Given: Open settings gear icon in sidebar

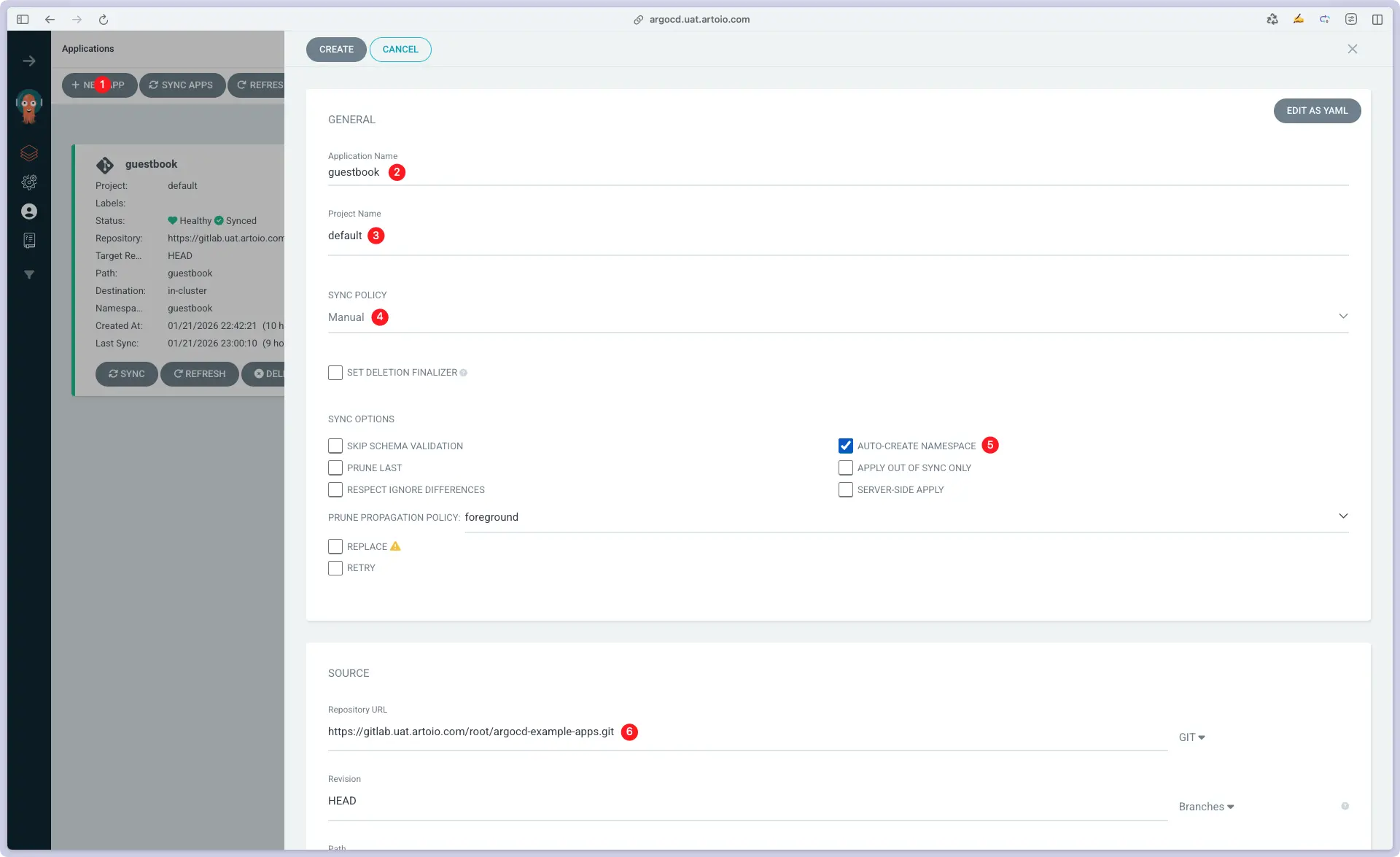Looking at the screenshot, I should pos(29,182).
